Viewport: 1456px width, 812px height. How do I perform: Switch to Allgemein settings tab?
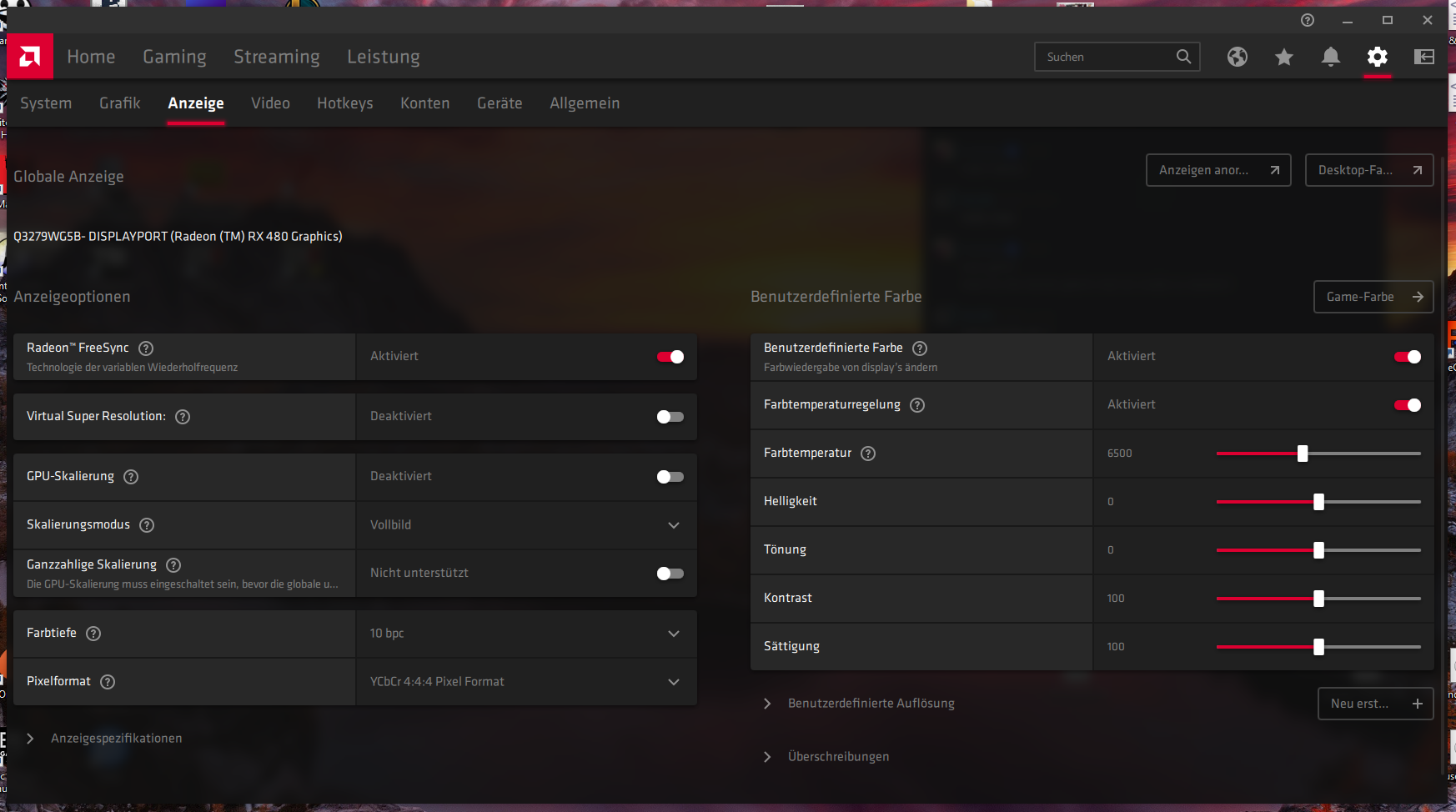[585, 103]
